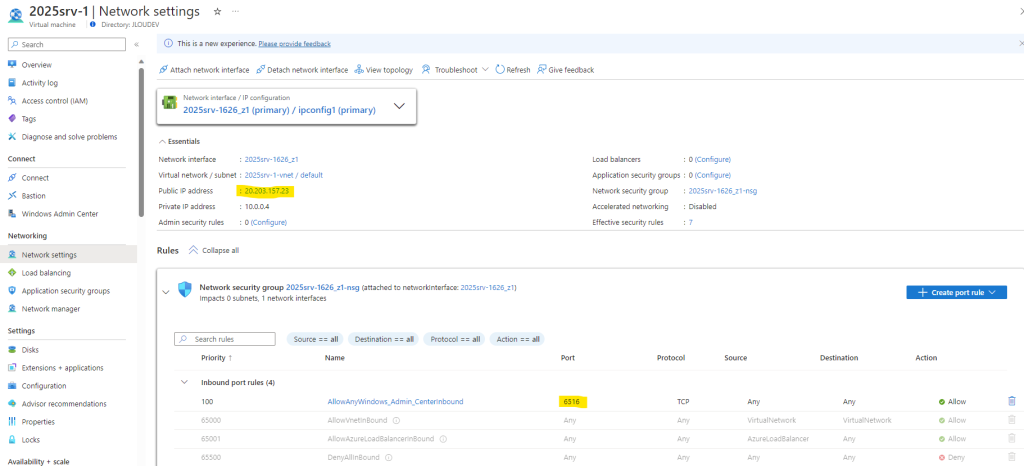Click the Disks icon in Settings

tap(12, 350)
